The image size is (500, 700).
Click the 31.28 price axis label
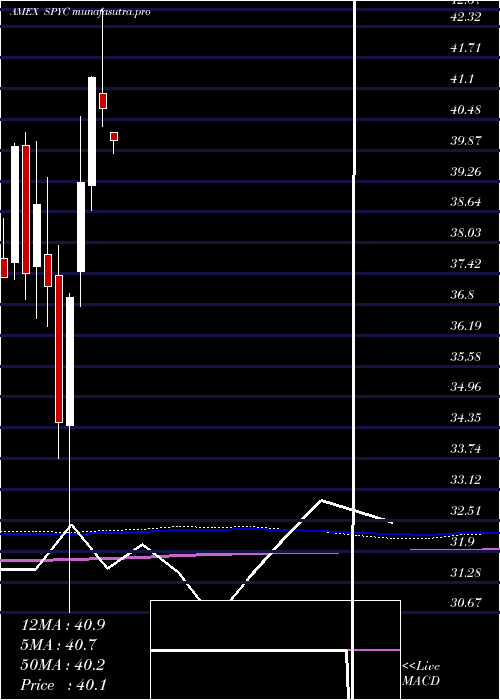[466, 573]
